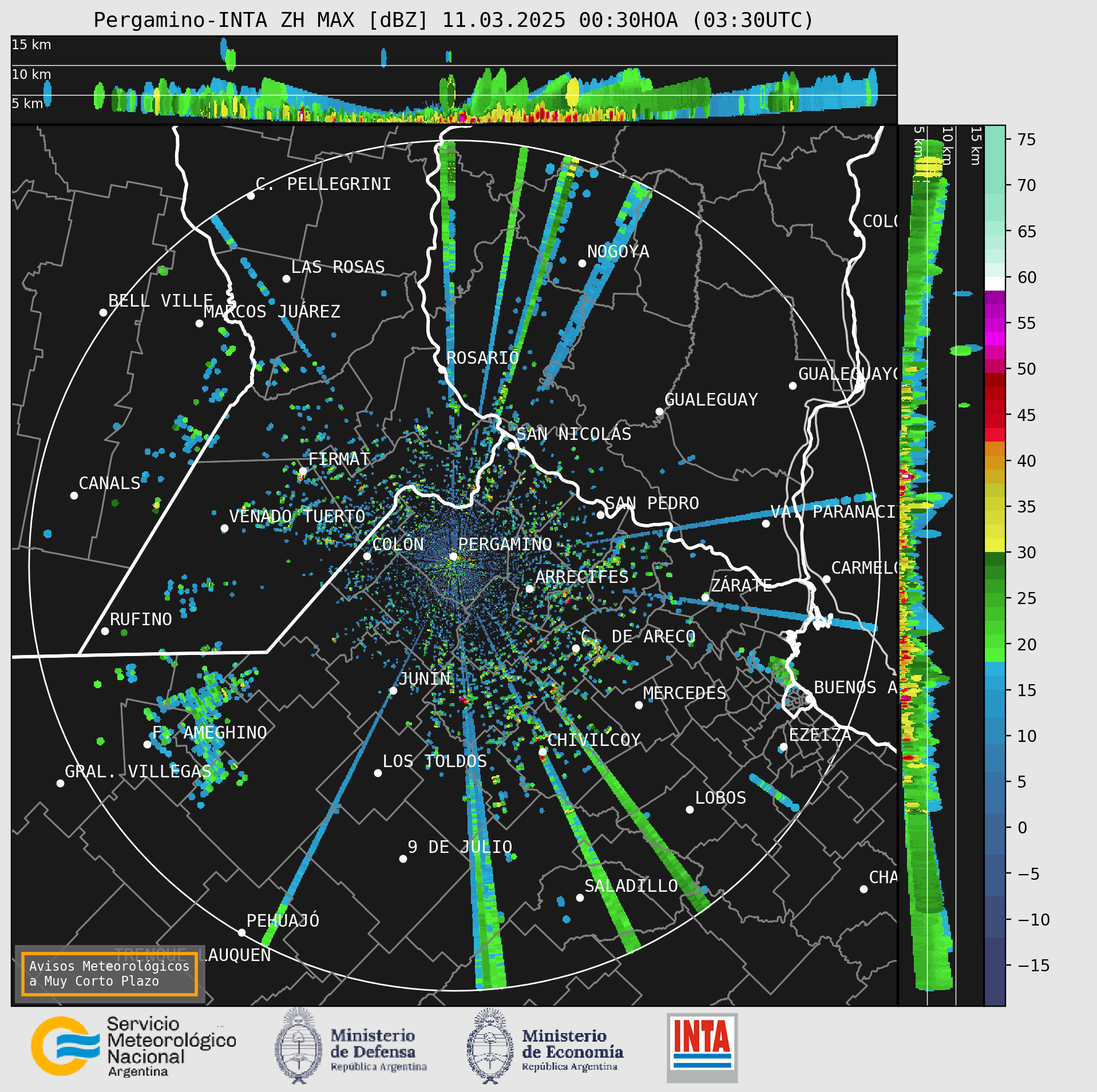This screenshot has width=1097, height=1092.
Task: Click the C. Pellegrini city marker
Action: (x=251, y=196)
